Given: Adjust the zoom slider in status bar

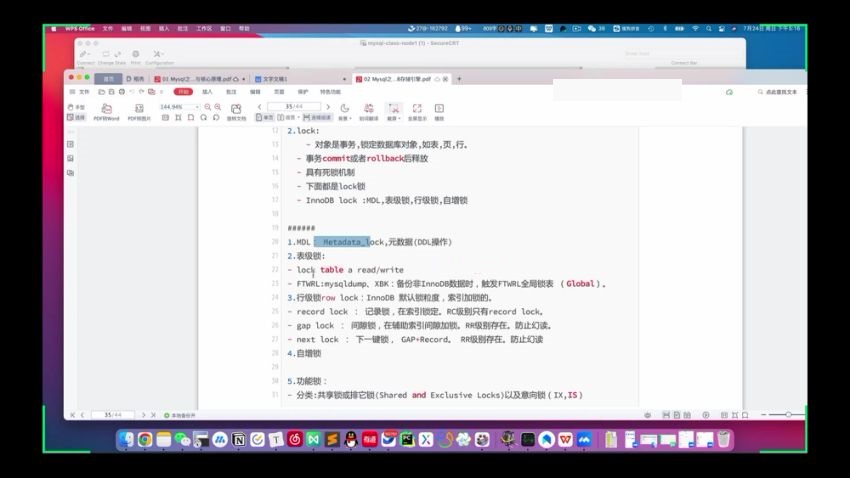Looking at the screenshot, I should 788,415.
